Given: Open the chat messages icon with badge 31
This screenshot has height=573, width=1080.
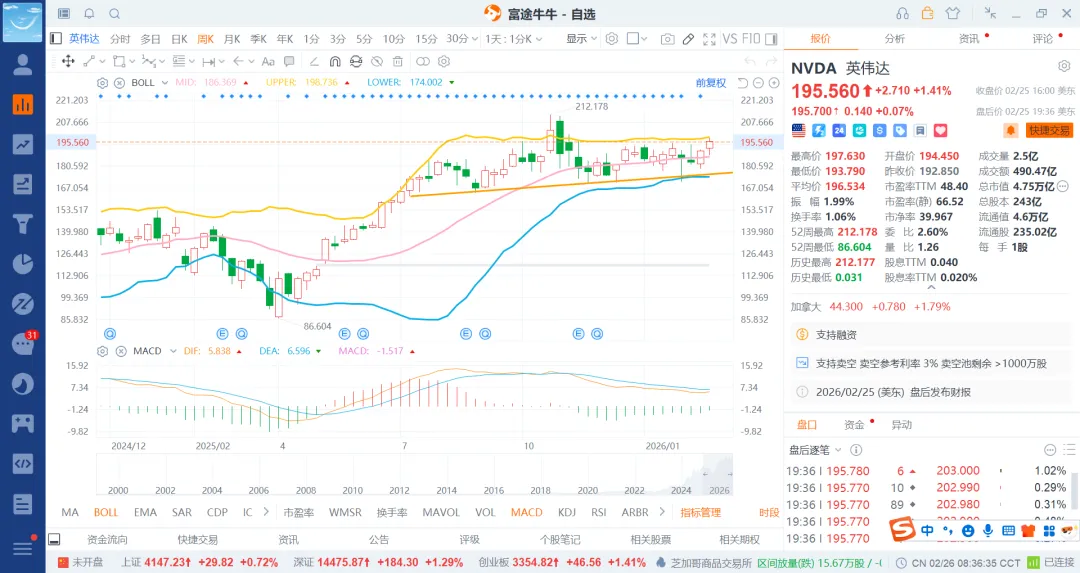Looking at the screenshot, I should [x=23, y=344].
